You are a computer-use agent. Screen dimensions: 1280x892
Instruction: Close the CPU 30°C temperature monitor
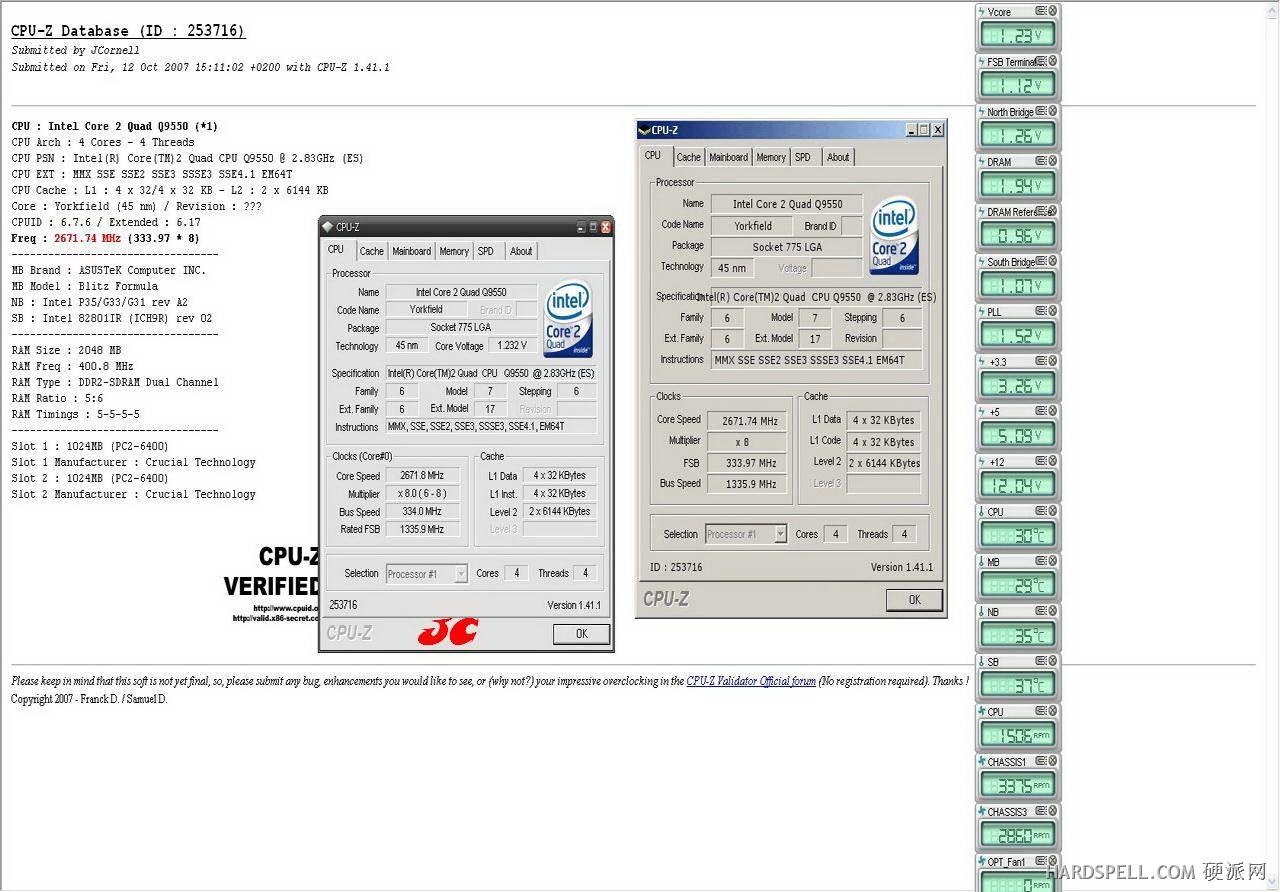click(1053, 510)
